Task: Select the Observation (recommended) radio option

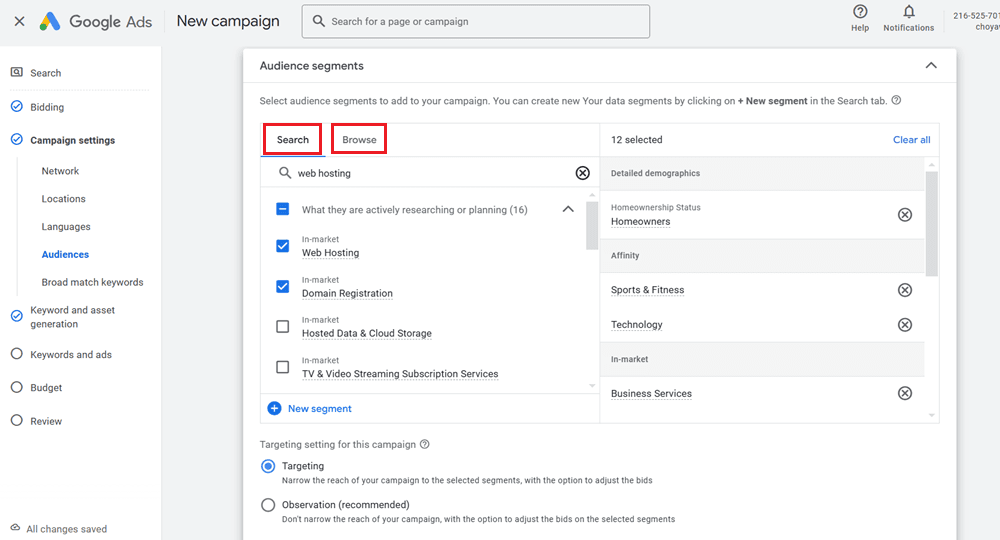Action: pyautogui.click(x=268, y=505)
